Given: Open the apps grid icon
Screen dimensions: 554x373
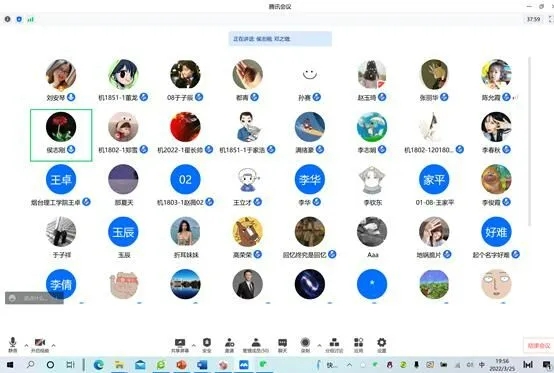Looking at the screenshot, I should point(359,345).
